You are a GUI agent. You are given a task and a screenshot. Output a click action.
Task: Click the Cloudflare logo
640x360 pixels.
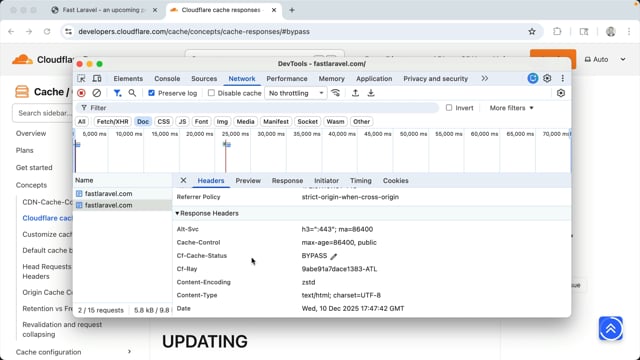pyautogui.click(x=22, y=60)
